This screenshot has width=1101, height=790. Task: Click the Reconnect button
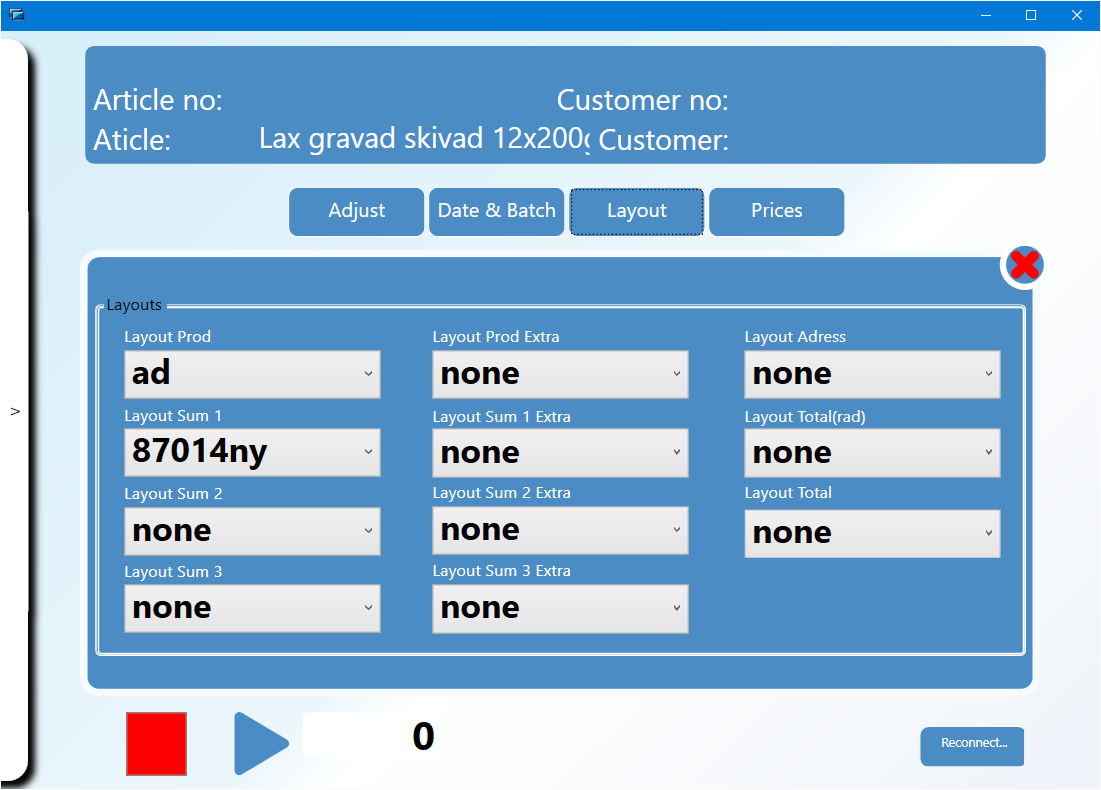coord(972,746)
